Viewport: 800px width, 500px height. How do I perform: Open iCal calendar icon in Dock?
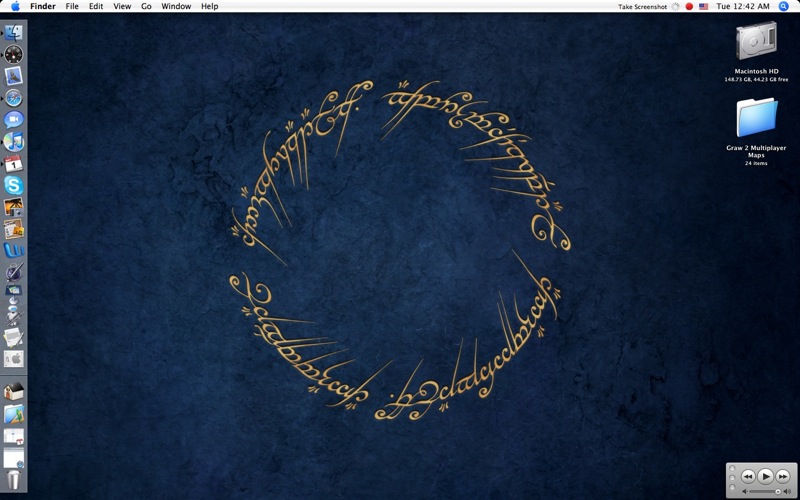pos(14,163)
